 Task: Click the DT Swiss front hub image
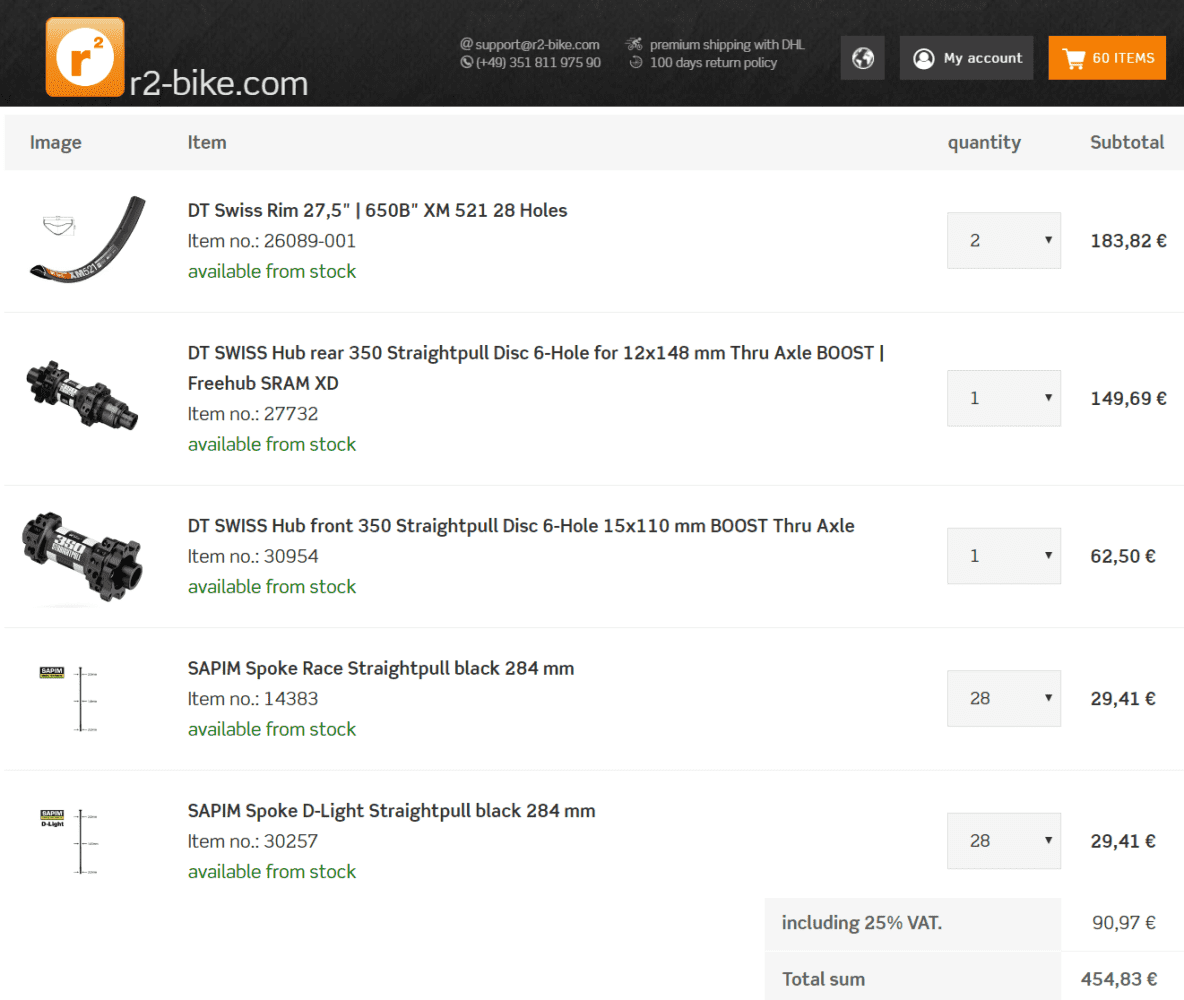click(82, 556)
